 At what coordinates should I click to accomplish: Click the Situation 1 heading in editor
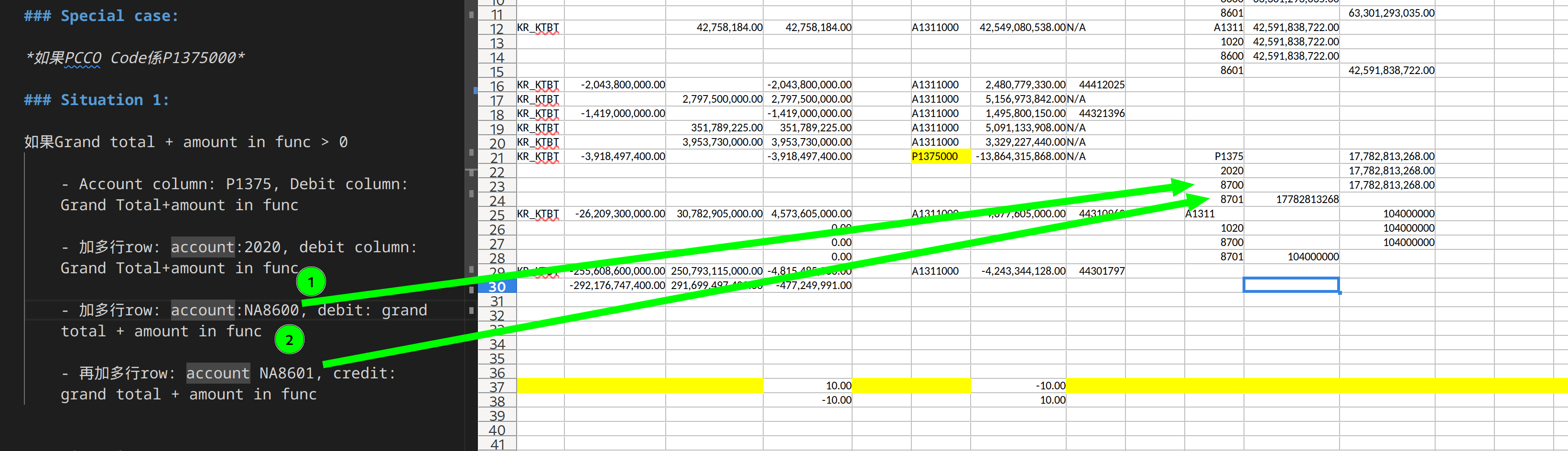point(96,100)
